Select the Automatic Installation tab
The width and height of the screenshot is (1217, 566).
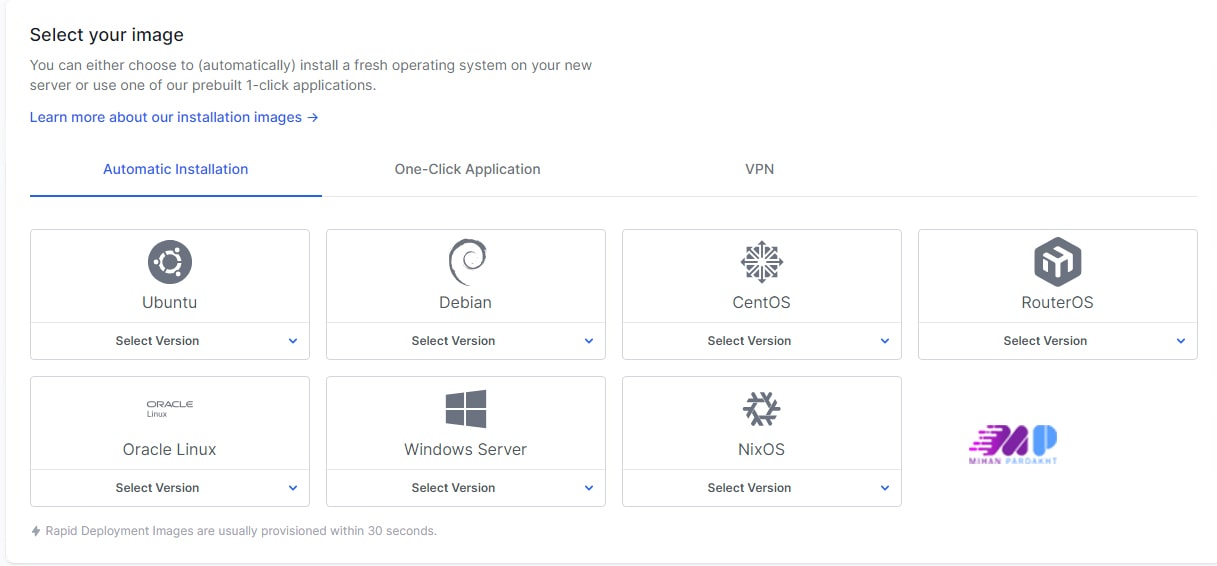176,169
